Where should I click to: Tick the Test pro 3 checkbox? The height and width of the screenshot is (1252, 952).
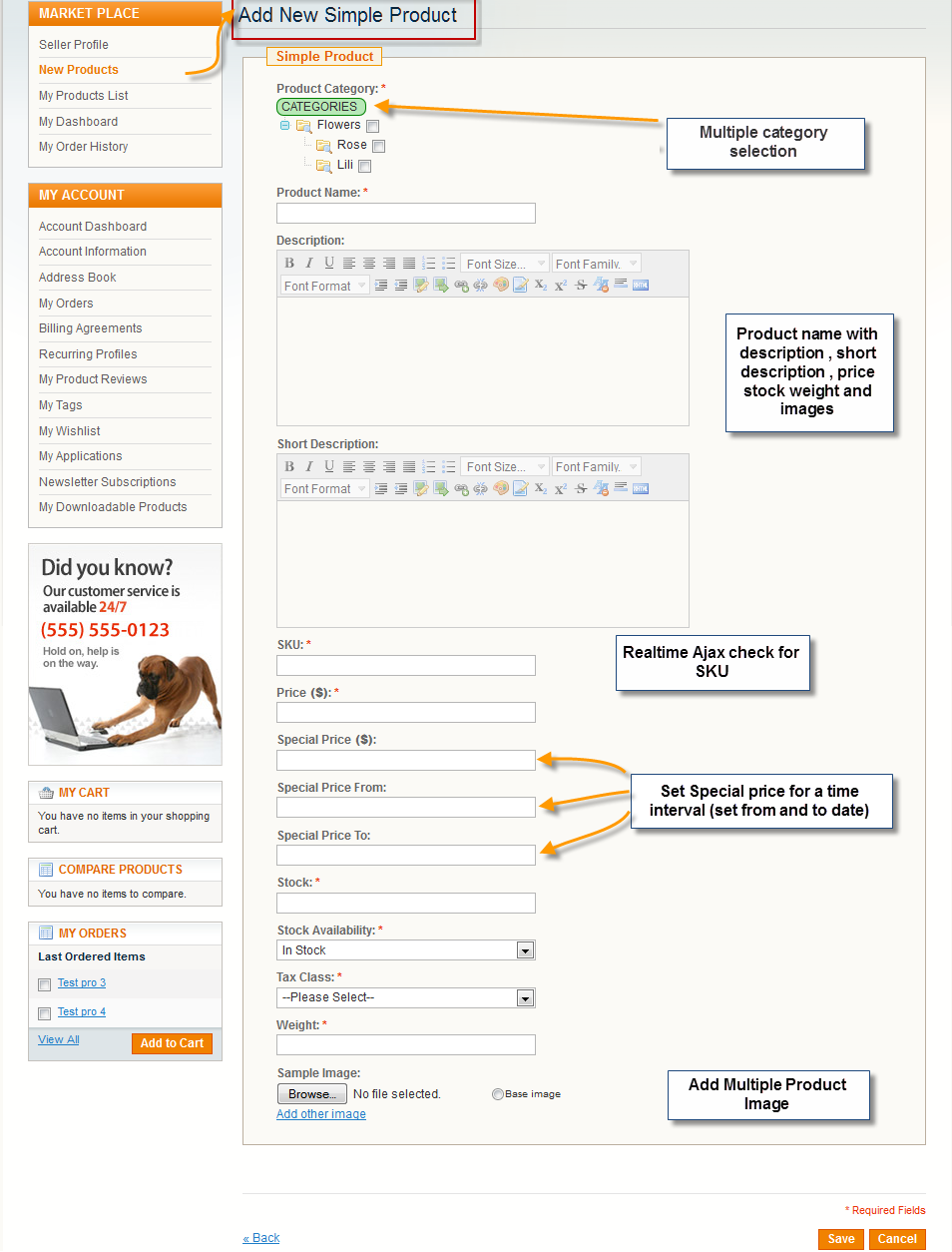44,985
